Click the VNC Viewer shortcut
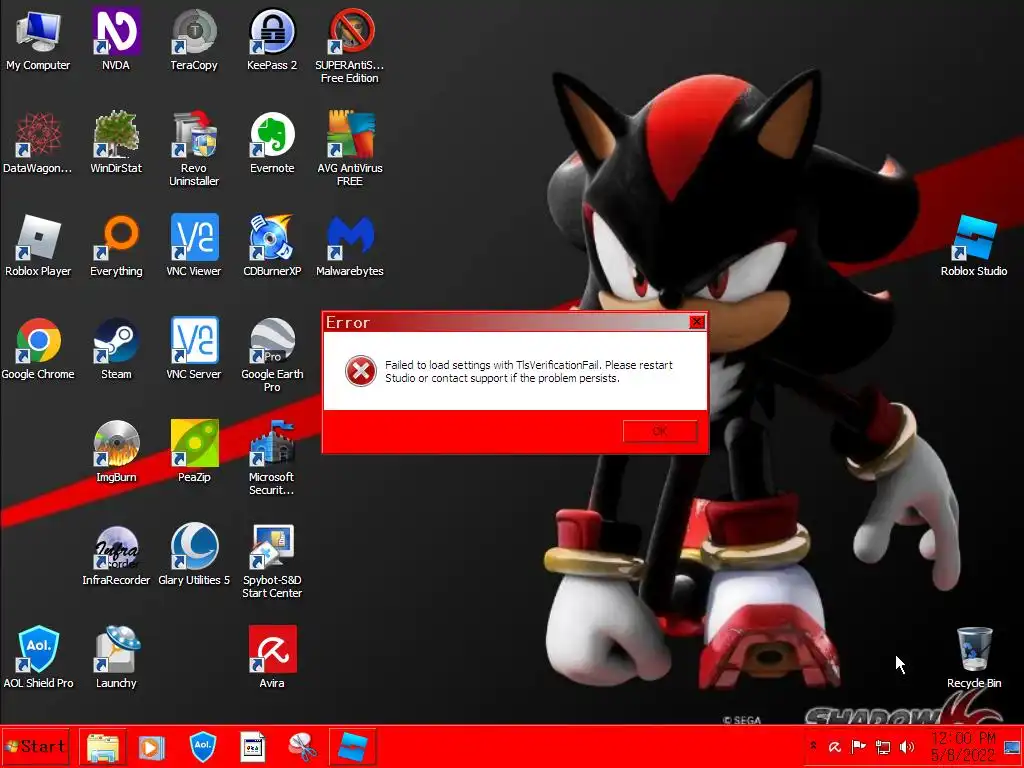Screen dimensions: 1024x768 pyautogui.click(x=194, y=246)
